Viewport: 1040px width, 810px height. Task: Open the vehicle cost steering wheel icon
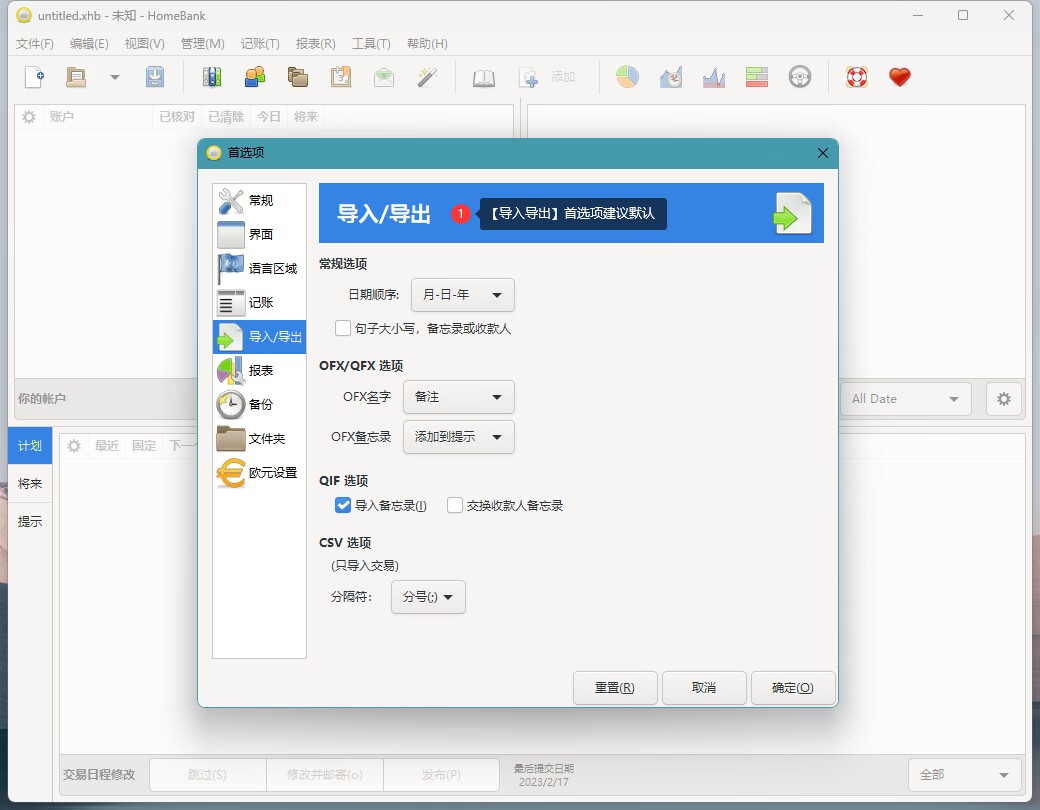tap(800, 78)
